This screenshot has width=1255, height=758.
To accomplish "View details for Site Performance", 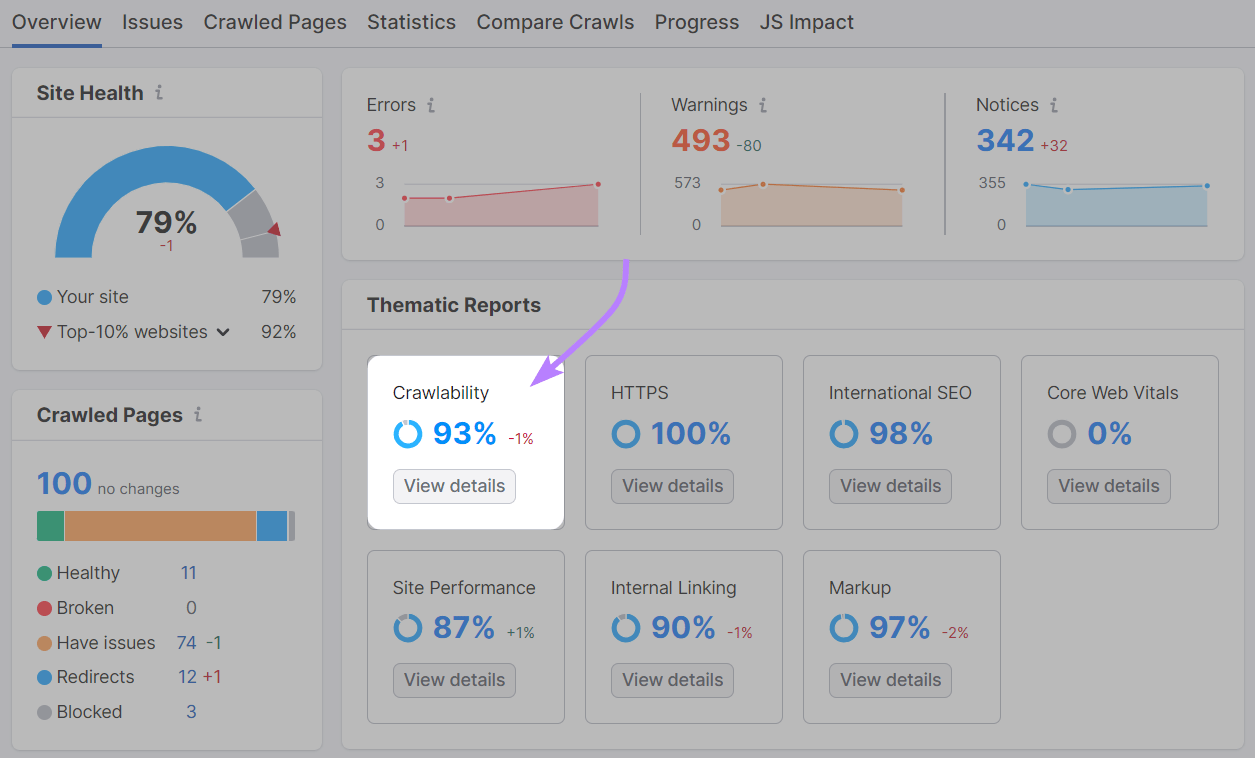I will (x=454, y=680).
